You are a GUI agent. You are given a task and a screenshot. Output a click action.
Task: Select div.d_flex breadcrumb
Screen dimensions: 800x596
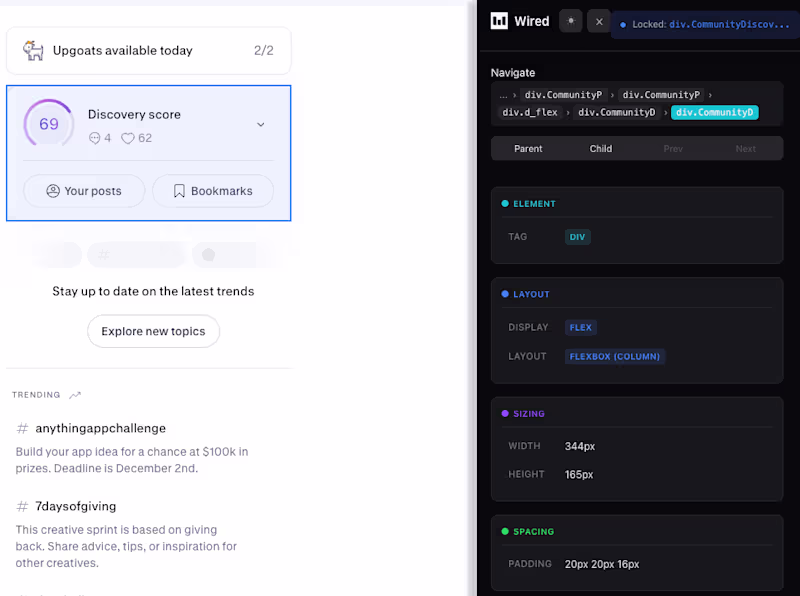click(x=530, y=112)
